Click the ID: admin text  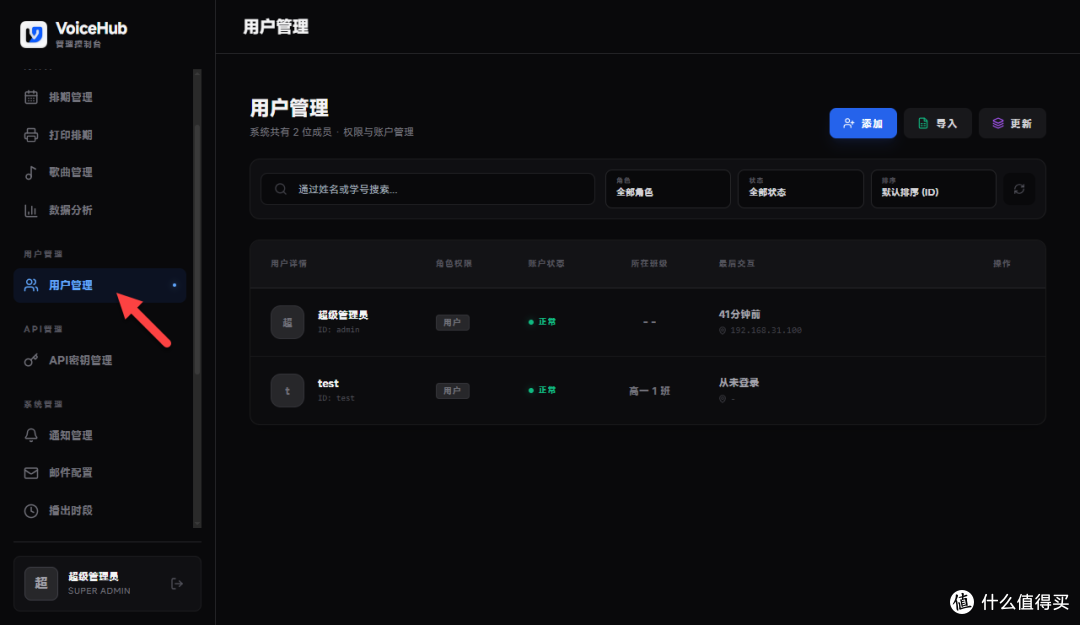[339, 330]
